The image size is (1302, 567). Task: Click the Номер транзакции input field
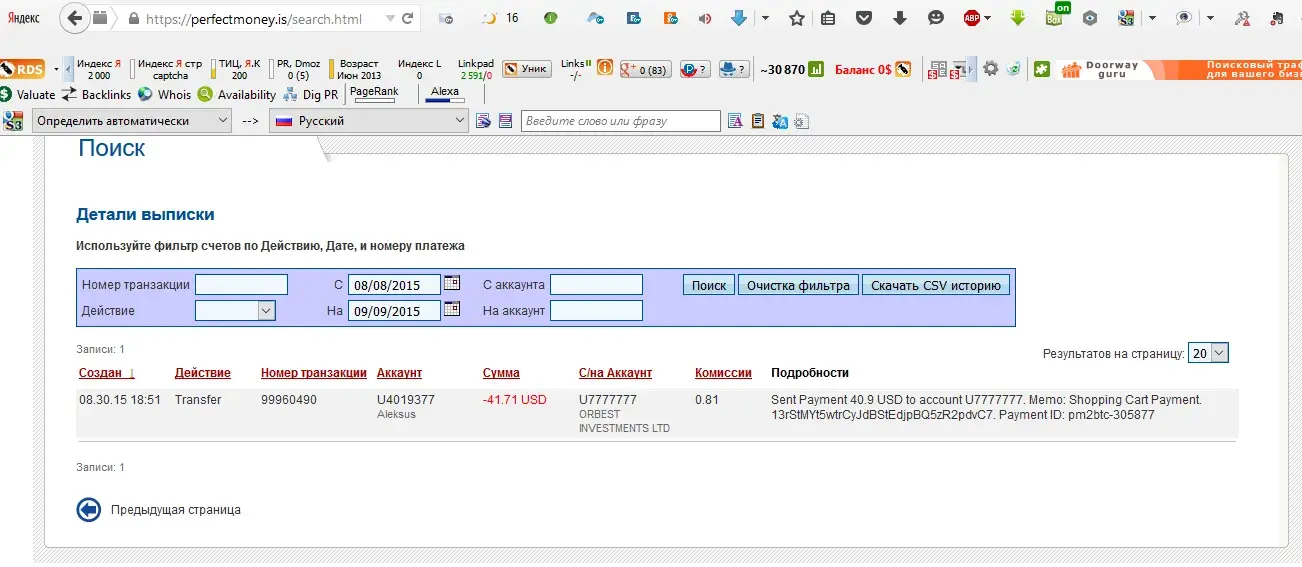[241, 285]
